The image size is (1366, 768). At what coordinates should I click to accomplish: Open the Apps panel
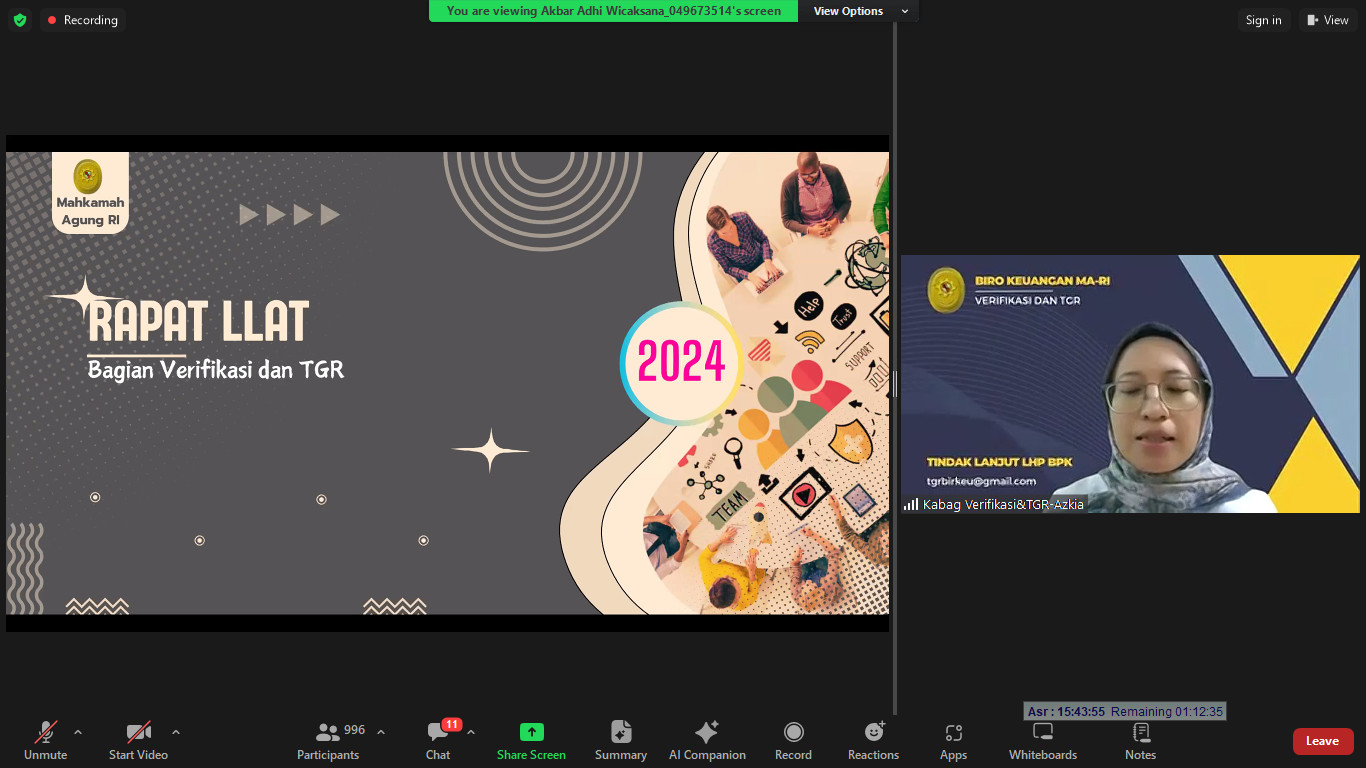tap(953, 741)
